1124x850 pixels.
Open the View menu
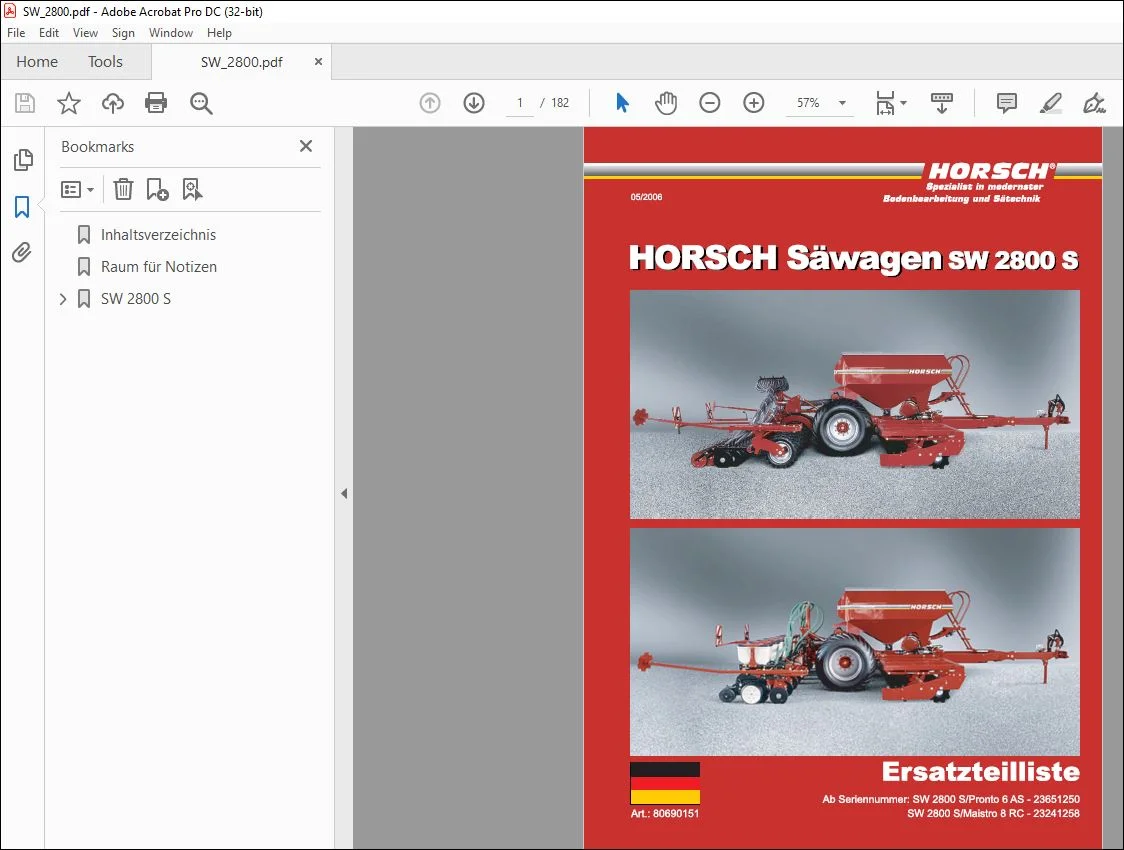click(x=85, y=33)
